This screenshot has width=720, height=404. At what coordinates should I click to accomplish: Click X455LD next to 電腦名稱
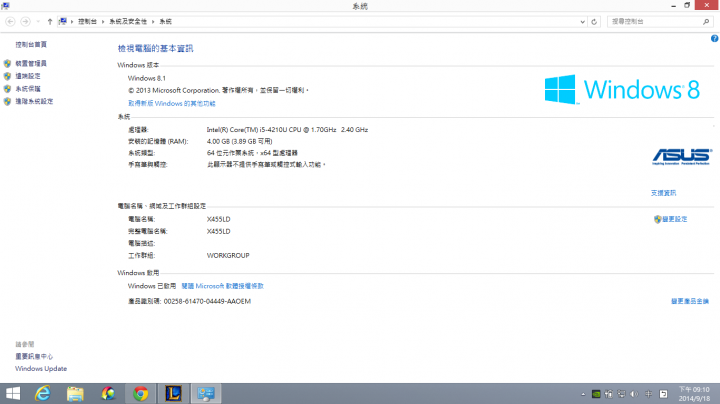point(219,219)
